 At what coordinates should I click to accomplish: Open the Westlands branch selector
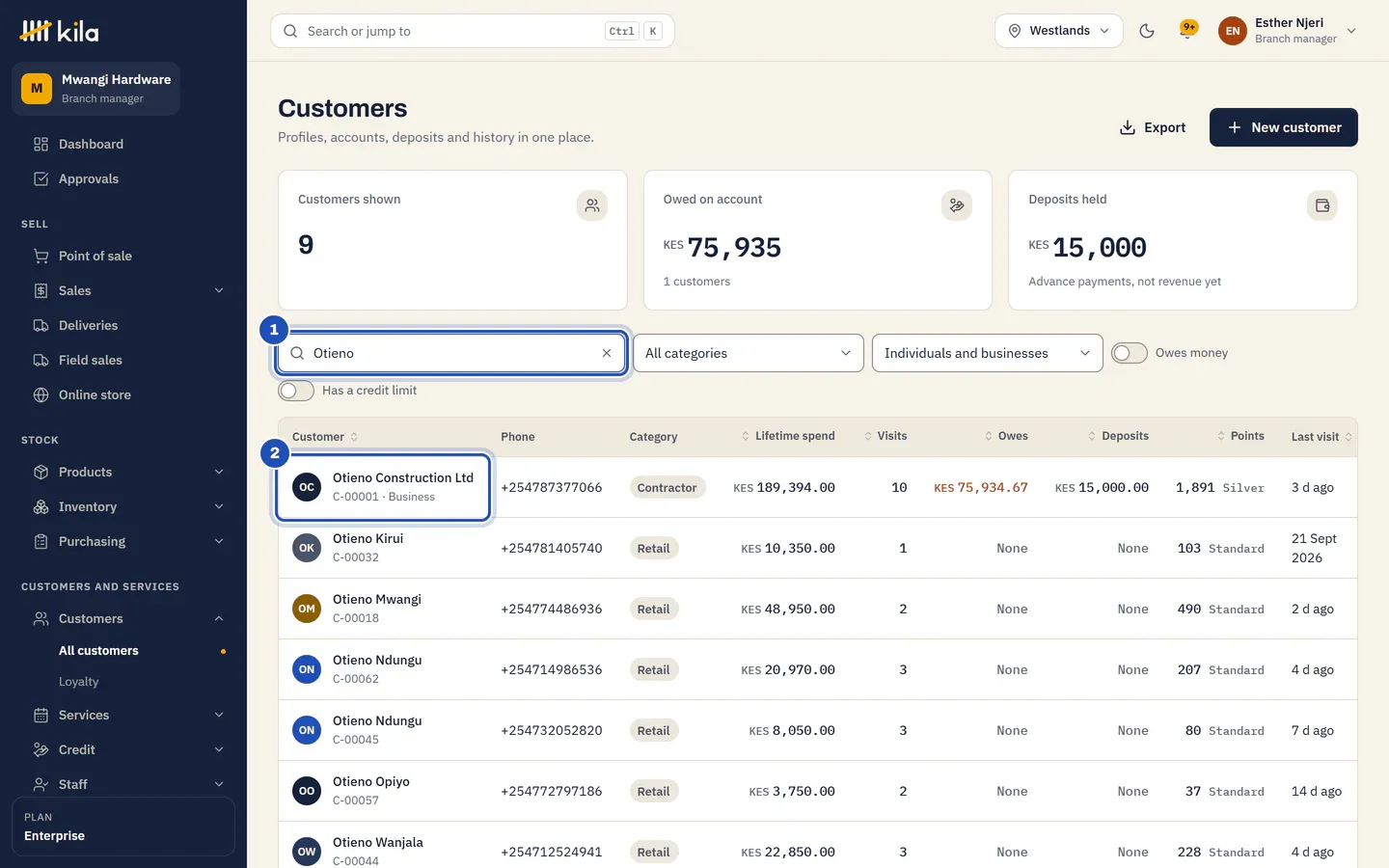point(1059,31)
